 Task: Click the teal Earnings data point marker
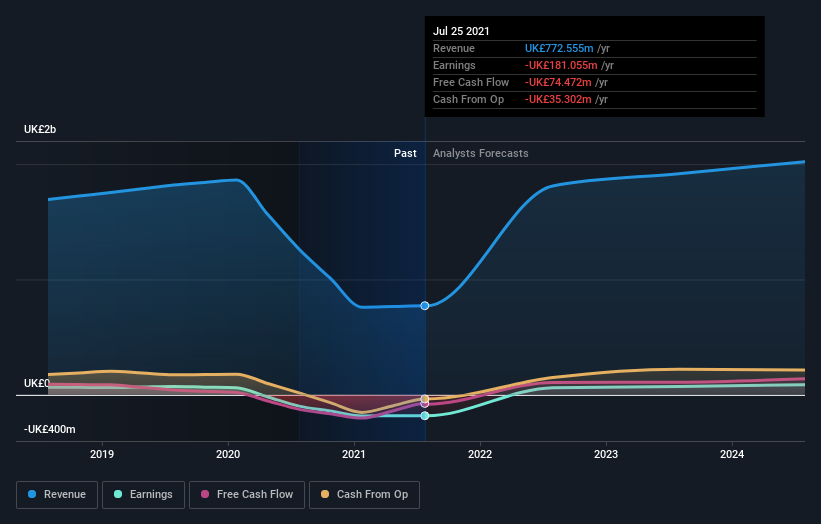tap(425, 416)
